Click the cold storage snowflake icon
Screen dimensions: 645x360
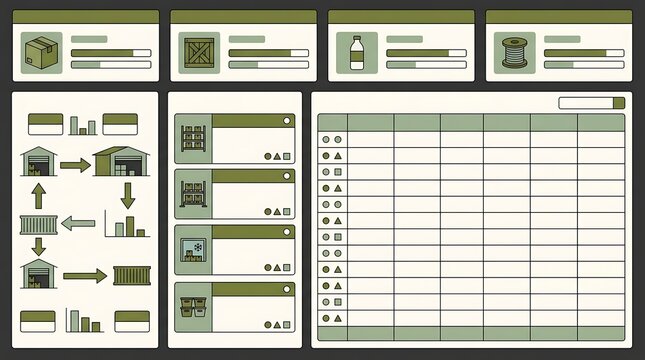pos(198,248)
